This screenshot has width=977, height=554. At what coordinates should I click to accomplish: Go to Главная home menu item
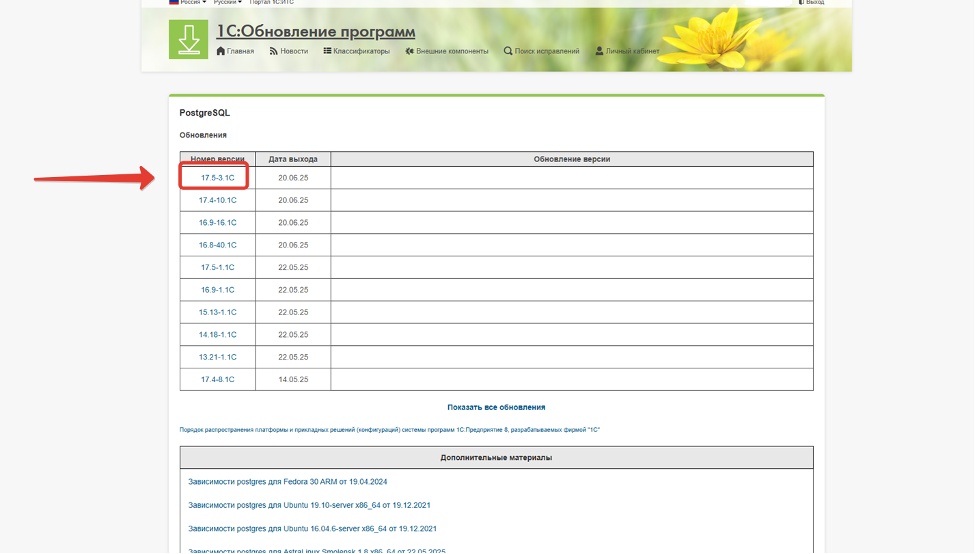click(236, 51)
